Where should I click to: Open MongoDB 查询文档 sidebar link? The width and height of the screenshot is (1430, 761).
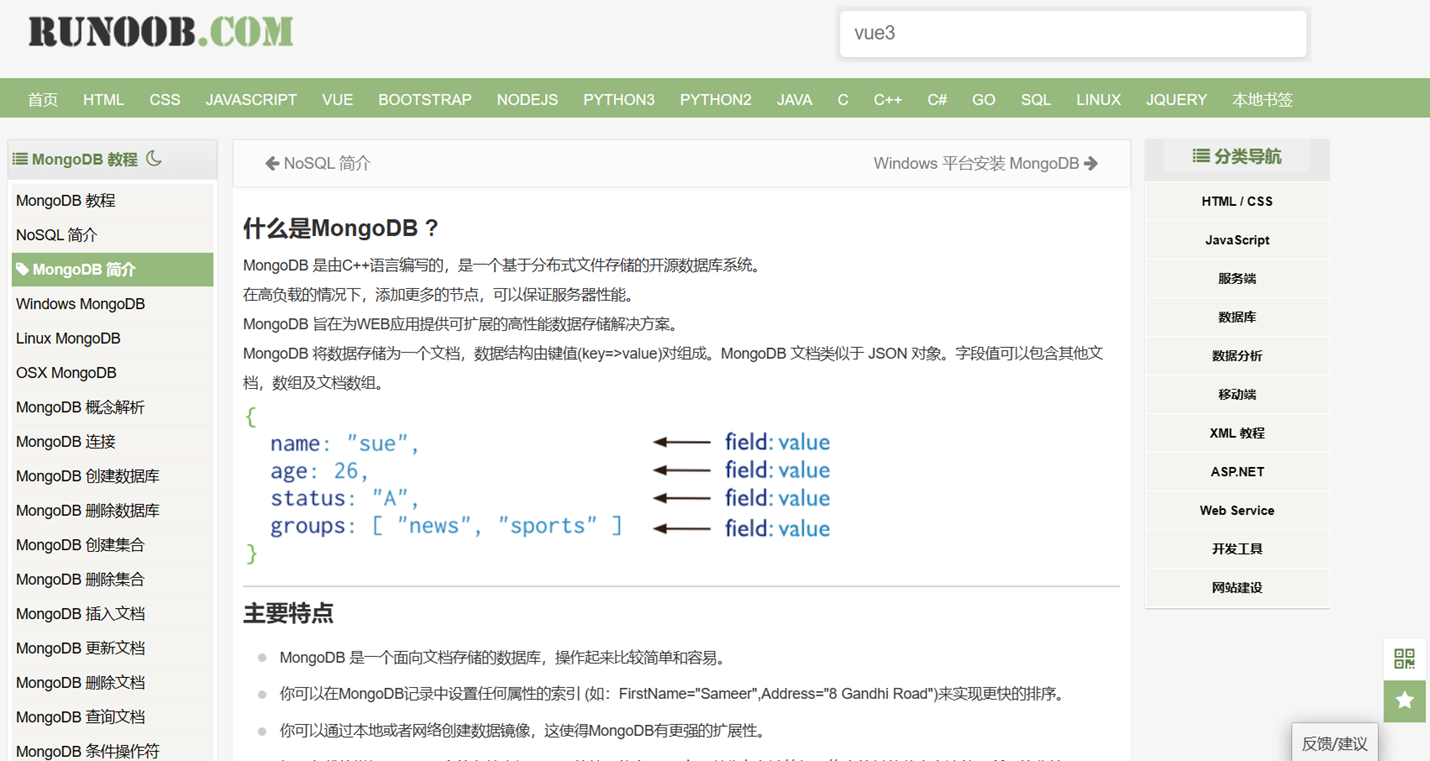coord(112,718)
